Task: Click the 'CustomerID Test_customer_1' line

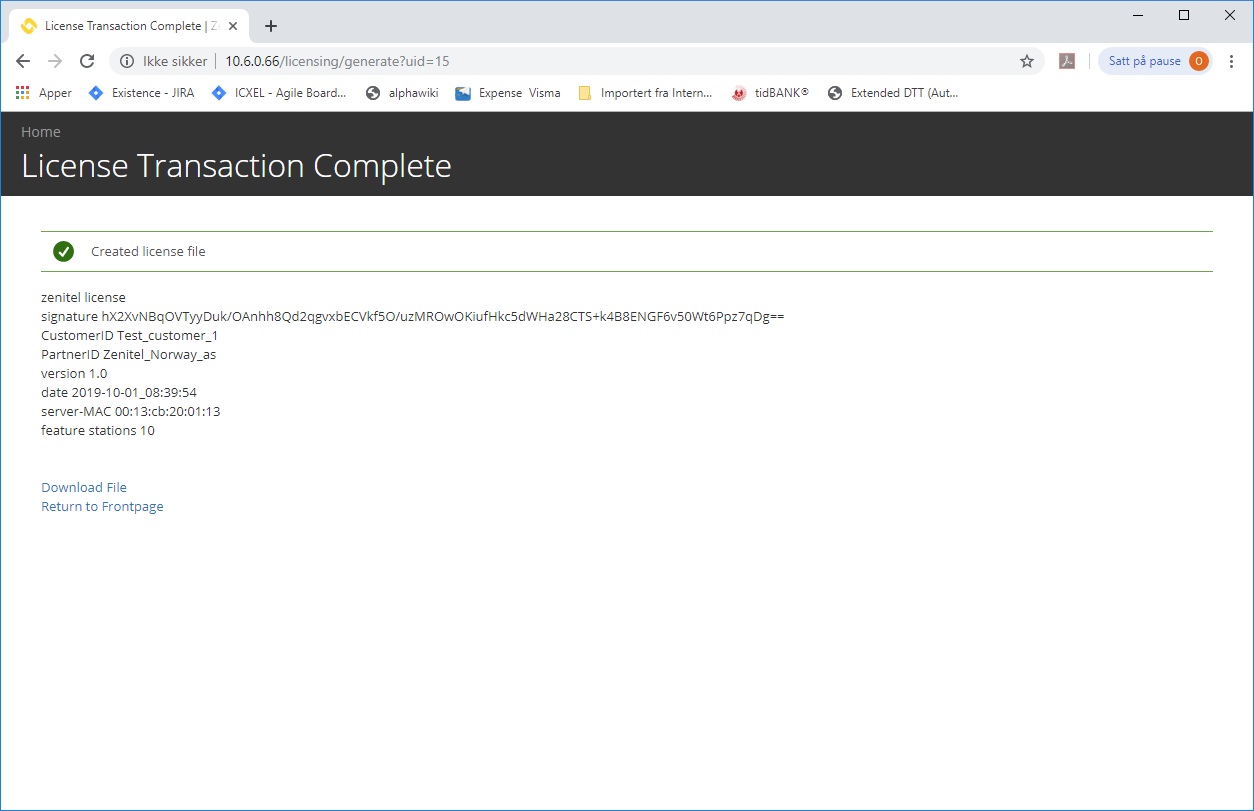Action: click(x=129, y=335)
